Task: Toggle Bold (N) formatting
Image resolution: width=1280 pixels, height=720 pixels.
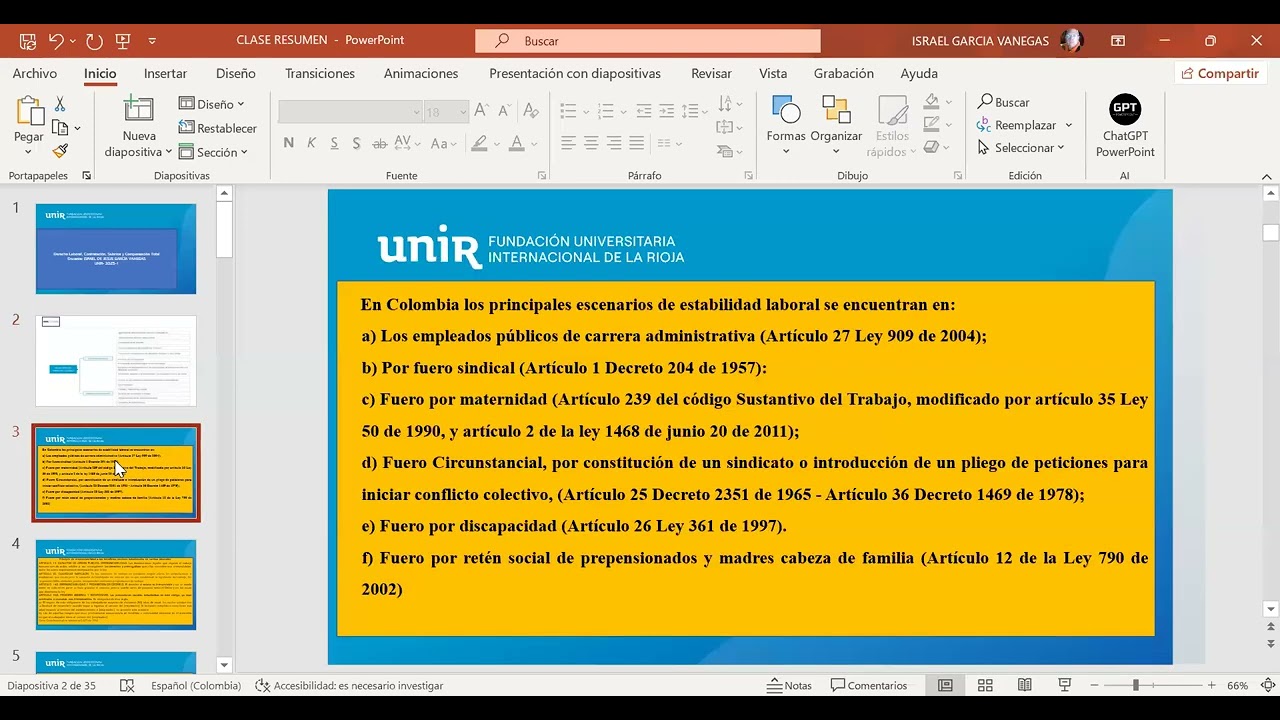Action: [289, 143]
